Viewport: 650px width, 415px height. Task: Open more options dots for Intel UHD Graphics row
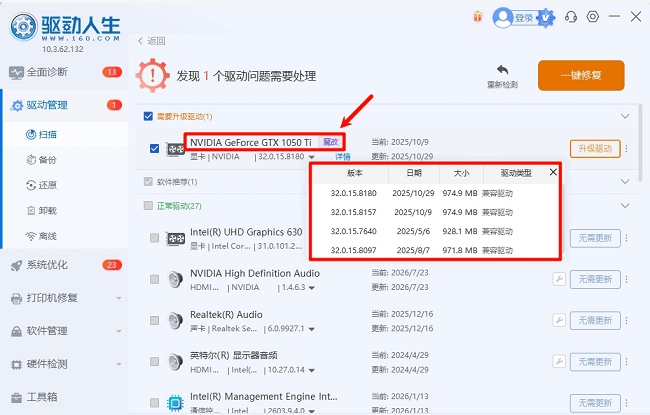coord(626,238)
